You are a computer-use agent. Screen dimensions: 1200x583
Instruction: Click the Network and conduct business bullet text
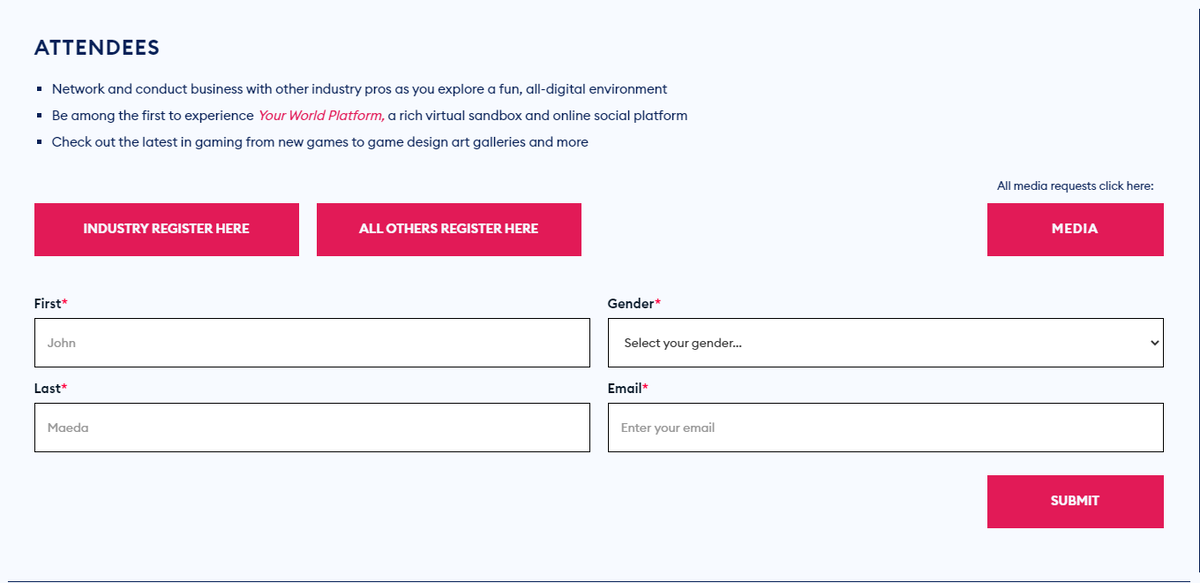(x=359, y=89)
